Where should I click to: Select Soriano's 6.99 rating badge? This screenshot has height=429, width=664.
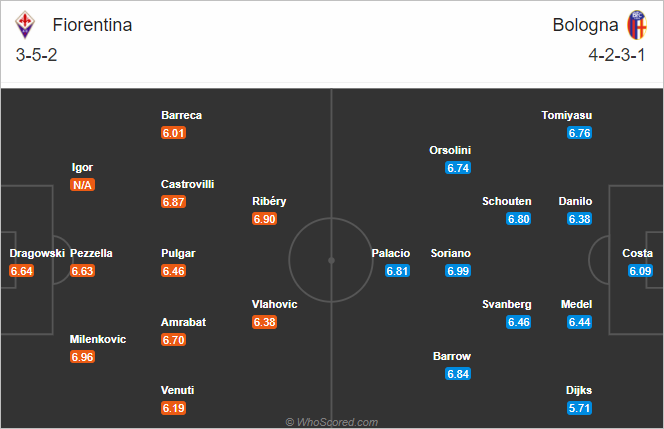(x=458, y=271)
